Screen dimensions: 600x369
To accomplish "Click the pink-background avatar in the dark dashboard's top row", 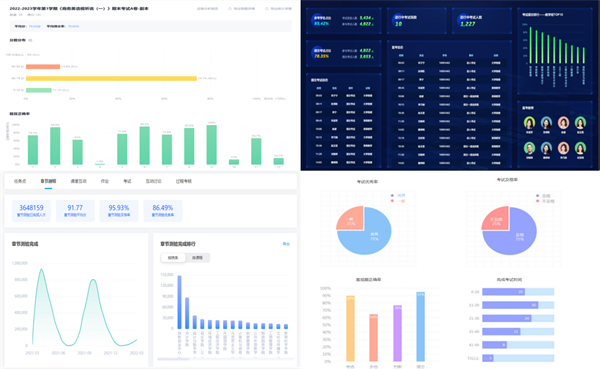I will pyautogui.click(x=563, y=123).
